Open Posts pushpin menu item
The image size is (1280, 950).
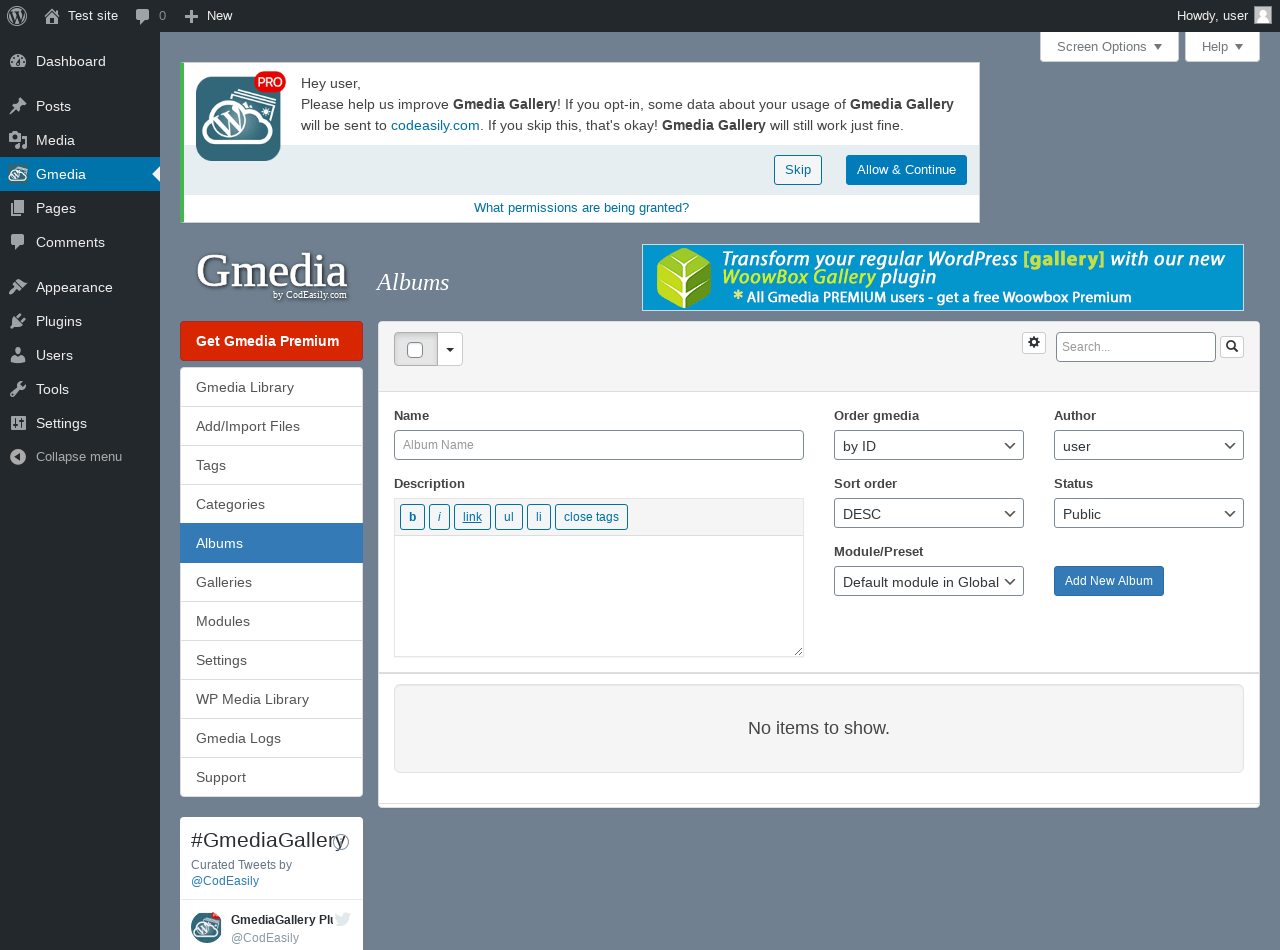(x=80, y=106)
